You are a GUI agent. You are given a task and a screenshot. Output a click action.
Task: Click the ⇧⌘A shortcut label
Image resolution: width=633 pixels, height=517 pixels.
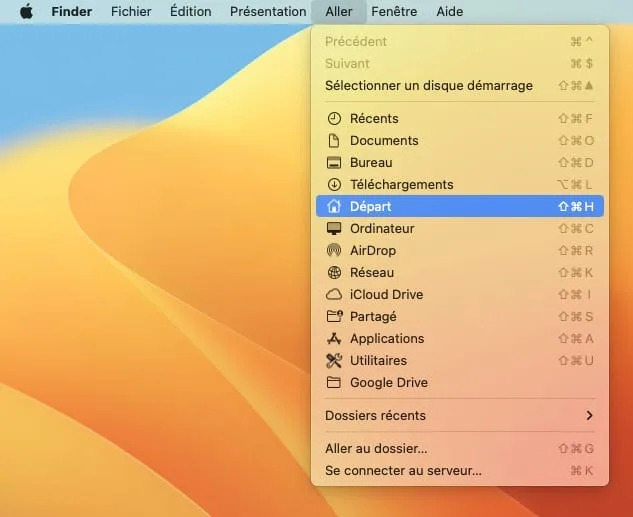click(576, 339)
